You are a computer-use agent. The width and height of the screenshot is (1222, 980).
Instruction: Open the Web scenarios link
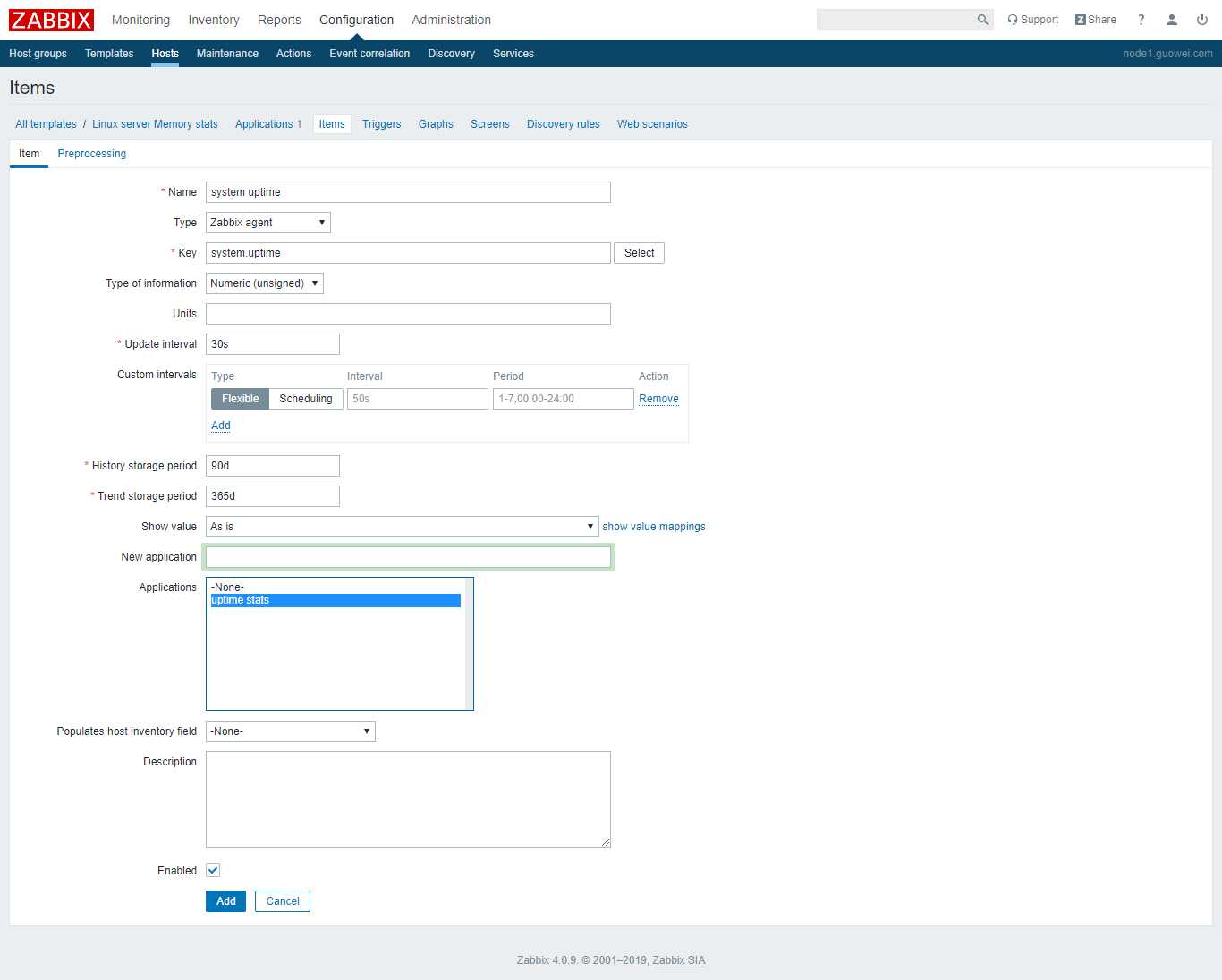click(652, 124)
